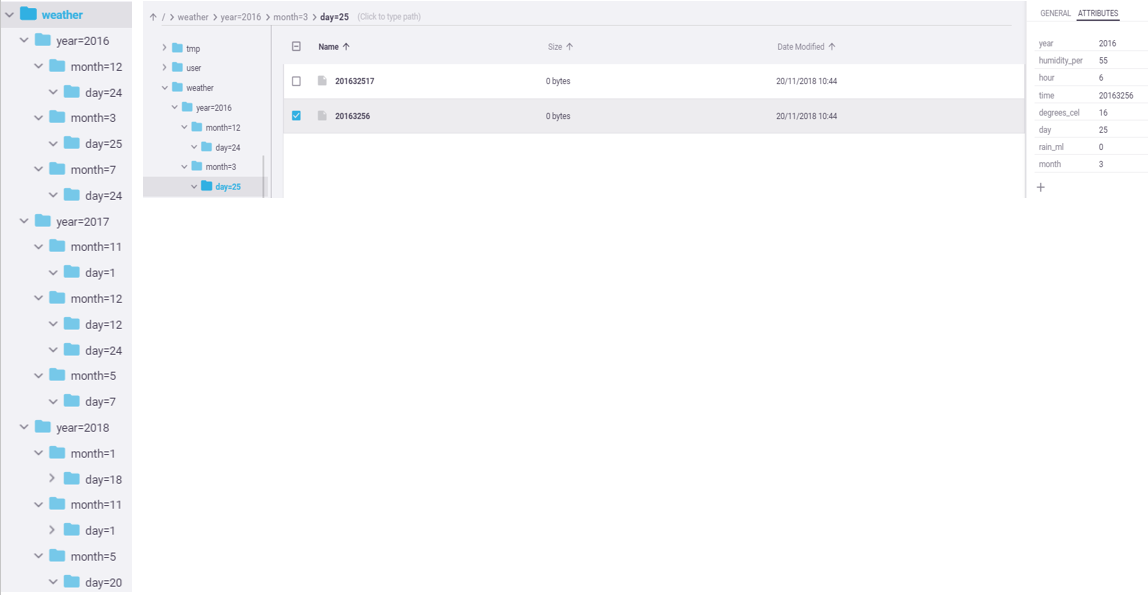Click the tmp folder icon in the tree panel
Viewport: 1148px width, 595px height.
coord(178,48)
